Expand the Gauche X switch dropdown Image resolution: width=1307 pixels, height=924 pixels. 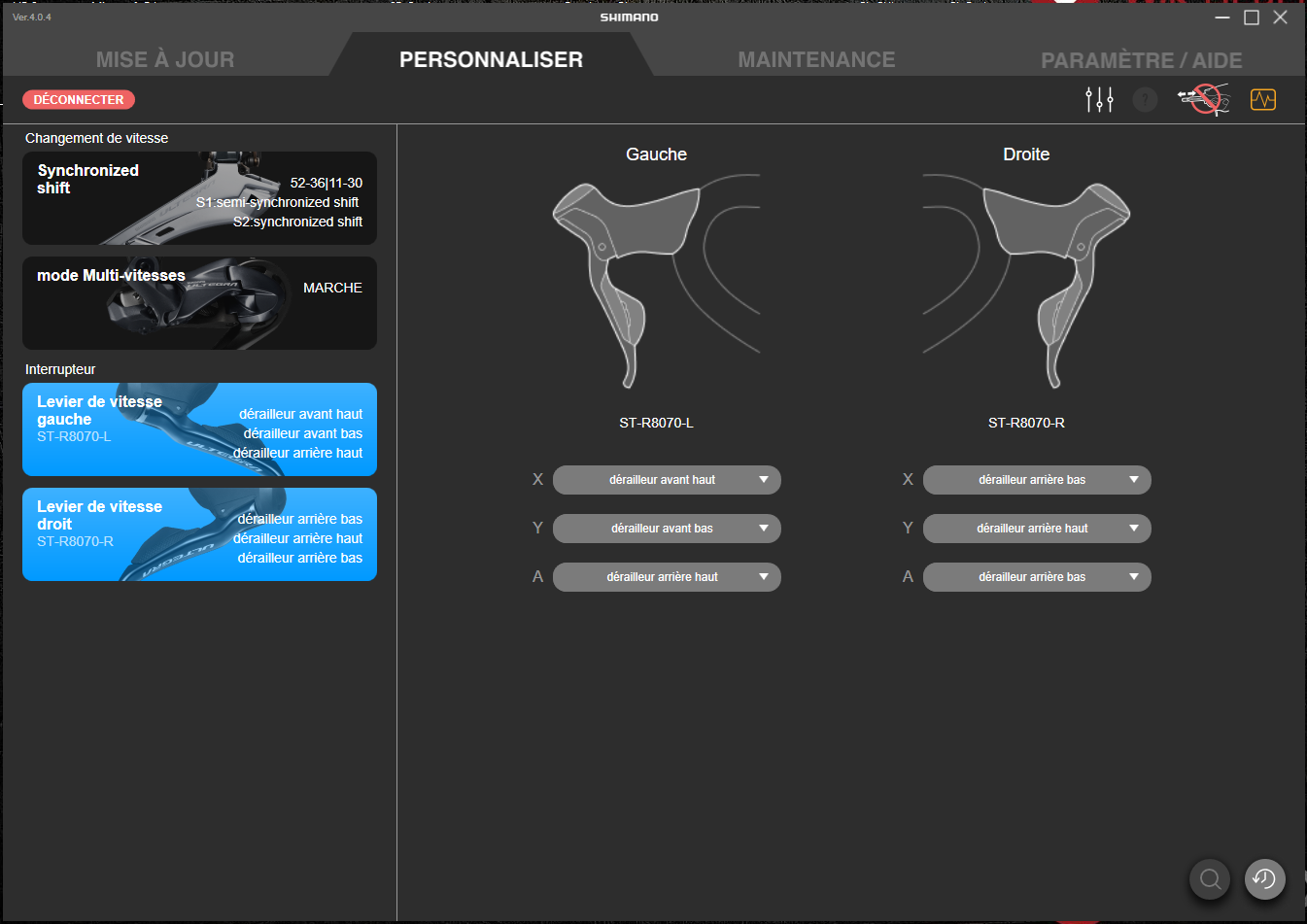(x=667, y=480)
